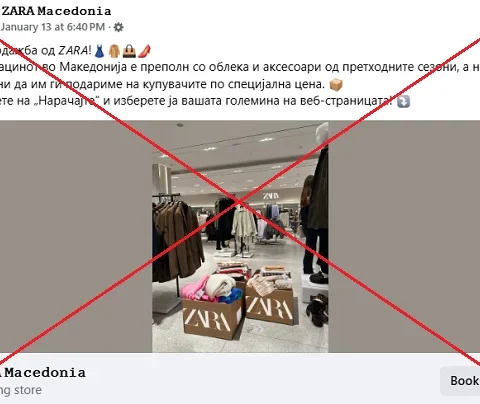This screenshot has height=404, width=480.
Task: Open the ZARA store photo
Action: 240,237
